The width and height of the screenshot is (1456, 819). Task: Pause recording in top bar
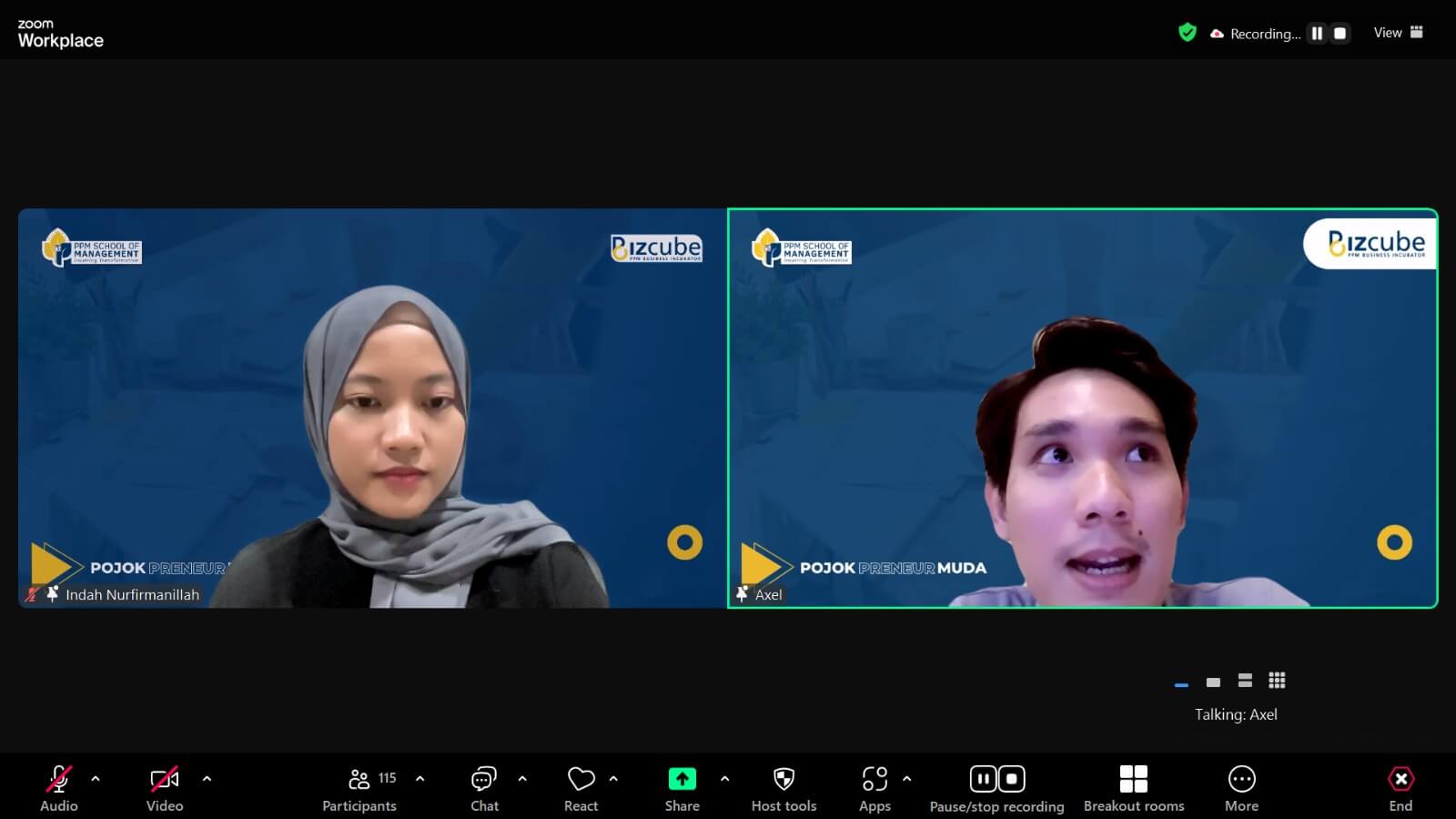coord(1317,34)
